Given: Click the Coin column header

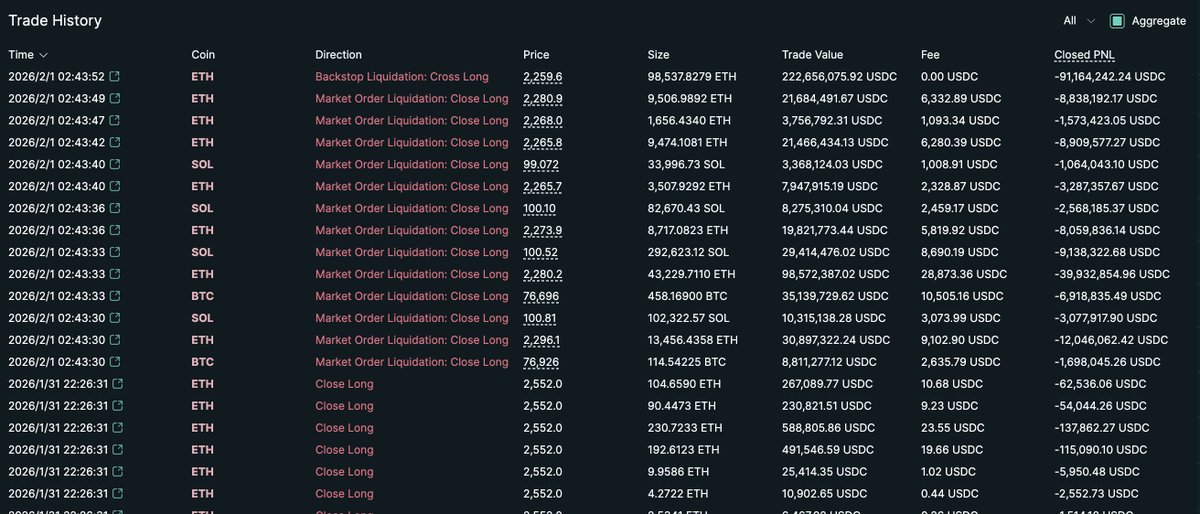Looking at the screenshot, I should 203,55.
